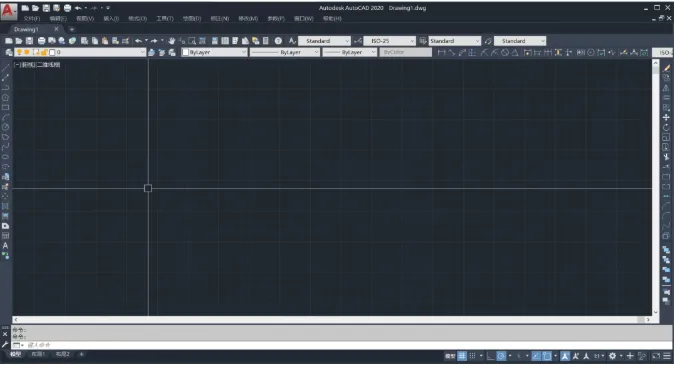This screenshot has height=368, width=674.
Task: Select the Move tool in the modify toolbar
Action: point(666,117)
